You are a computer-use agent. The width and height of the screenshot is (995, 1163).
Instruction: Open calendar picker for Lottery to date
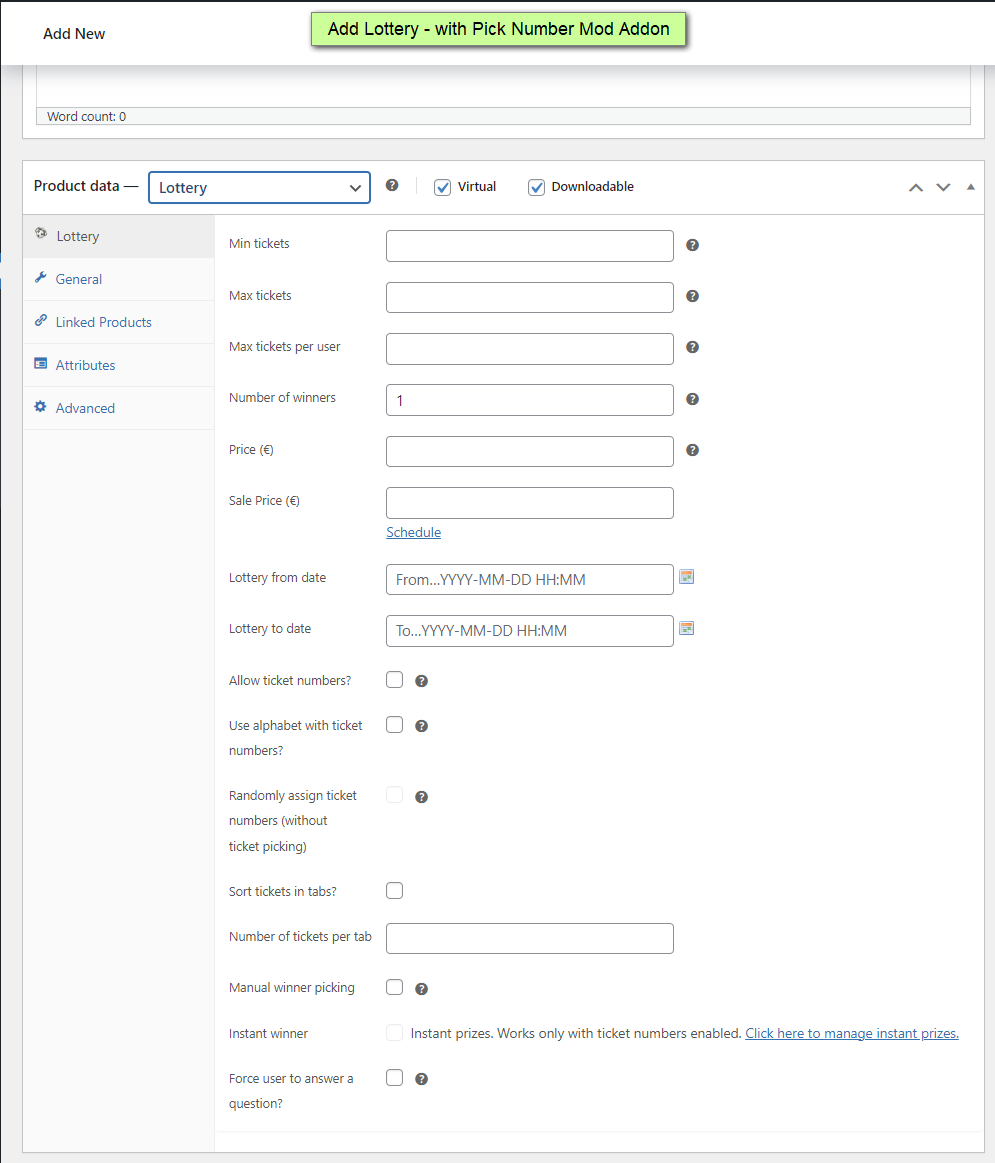point(687,628)
